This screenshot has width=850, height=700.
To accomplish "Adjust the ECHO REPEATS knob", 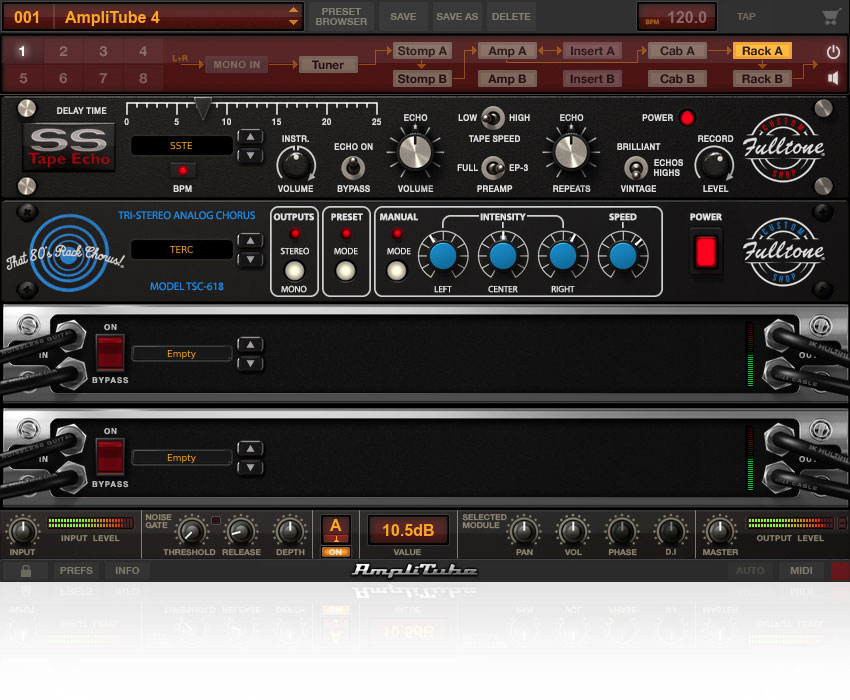I will (x=571, y=151).
